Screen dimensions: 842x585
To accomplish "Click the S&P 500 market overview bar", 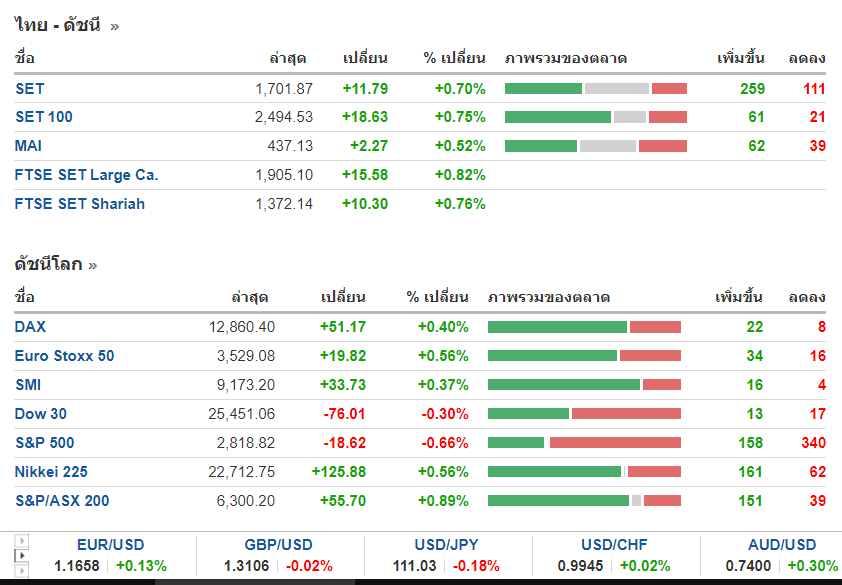I will pos(584,443).
